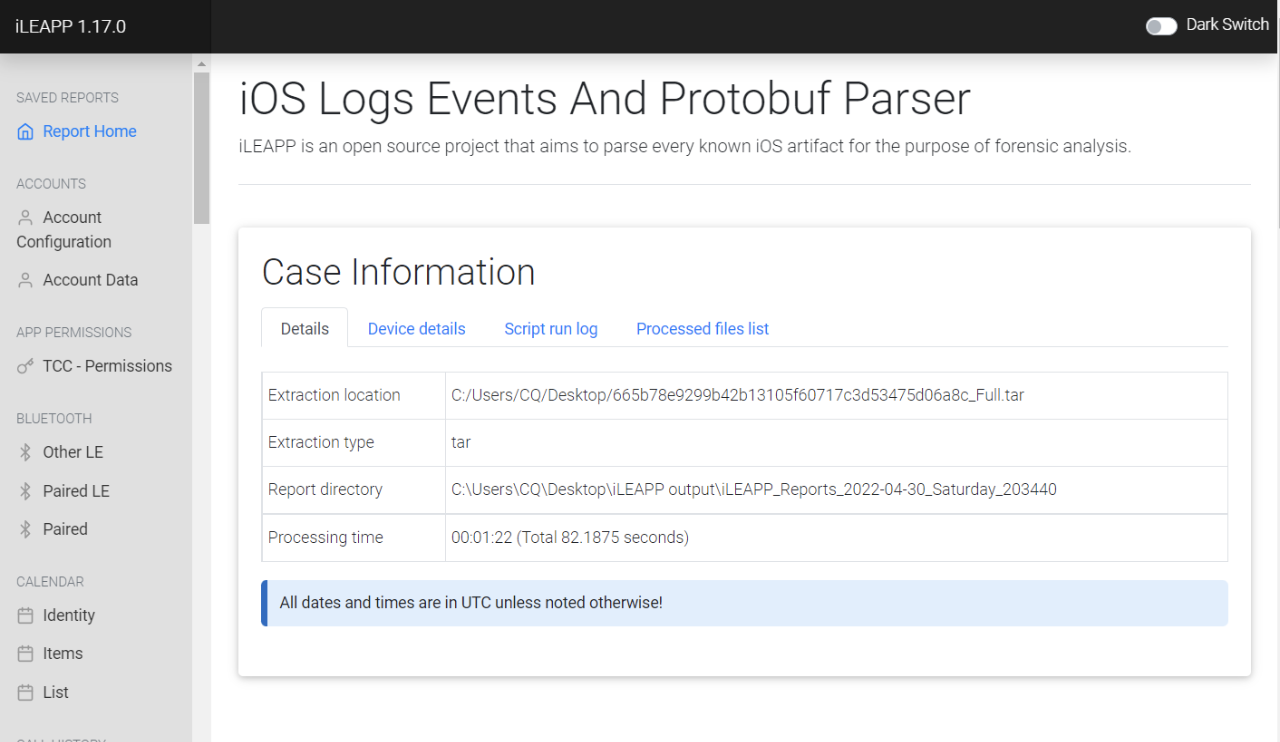Open the Paired LE Bluetooth report
Screen dimensions: 1280x742
pyautogui.click(x=76, y=492)
